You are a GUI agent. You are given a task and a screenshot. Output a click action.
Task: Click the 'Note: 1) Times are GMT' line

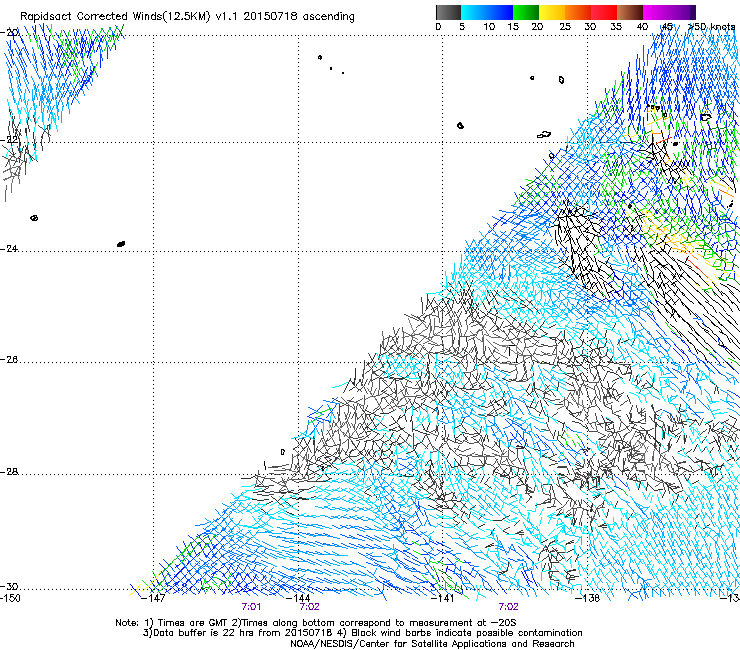pyautogui.click(x=316, y=623)
